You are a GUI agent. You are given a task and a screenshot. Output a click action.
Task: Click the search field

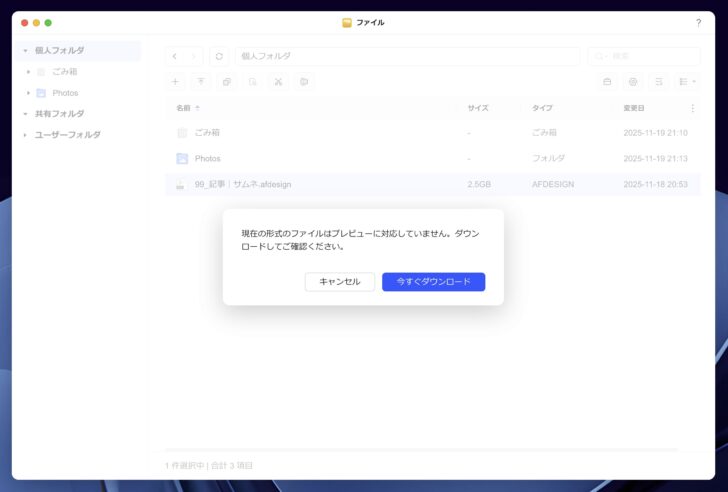[644, 56]
